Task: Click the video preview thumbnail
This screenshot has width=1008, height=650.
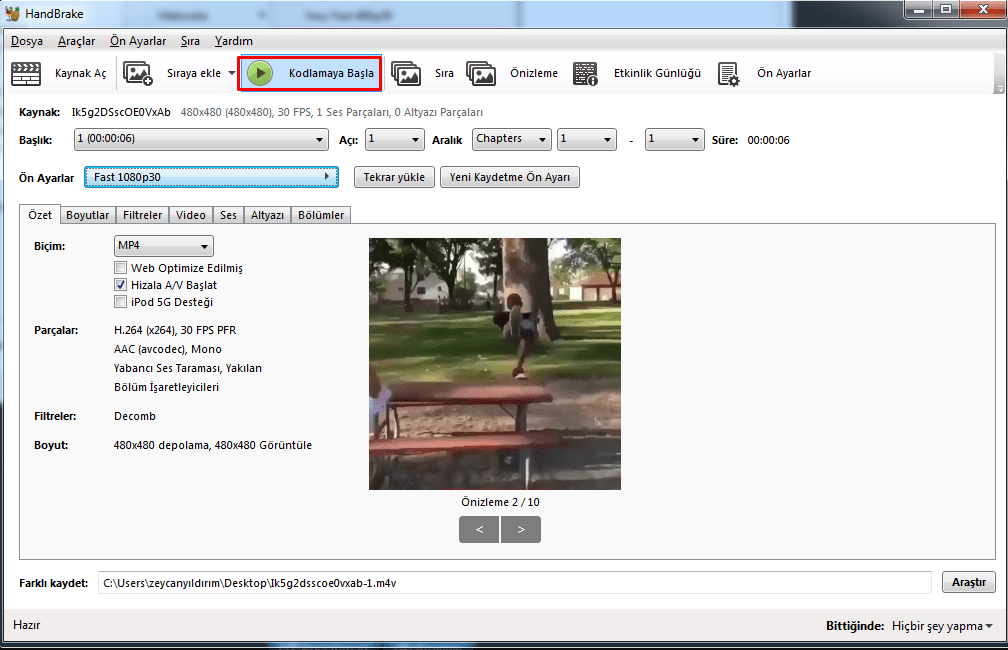Action: click(x=495, y=364)
